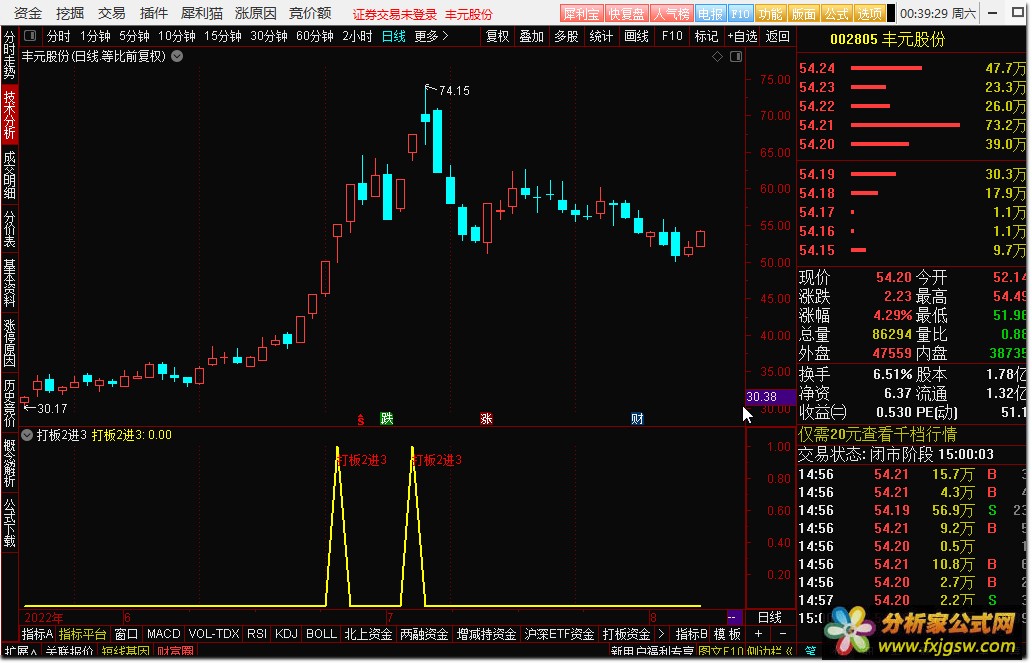Image resolution: width=1032 pixels, height=663 pixels.
Task: Switch to 60分钟 timeframe
Action: click(315, 36)
